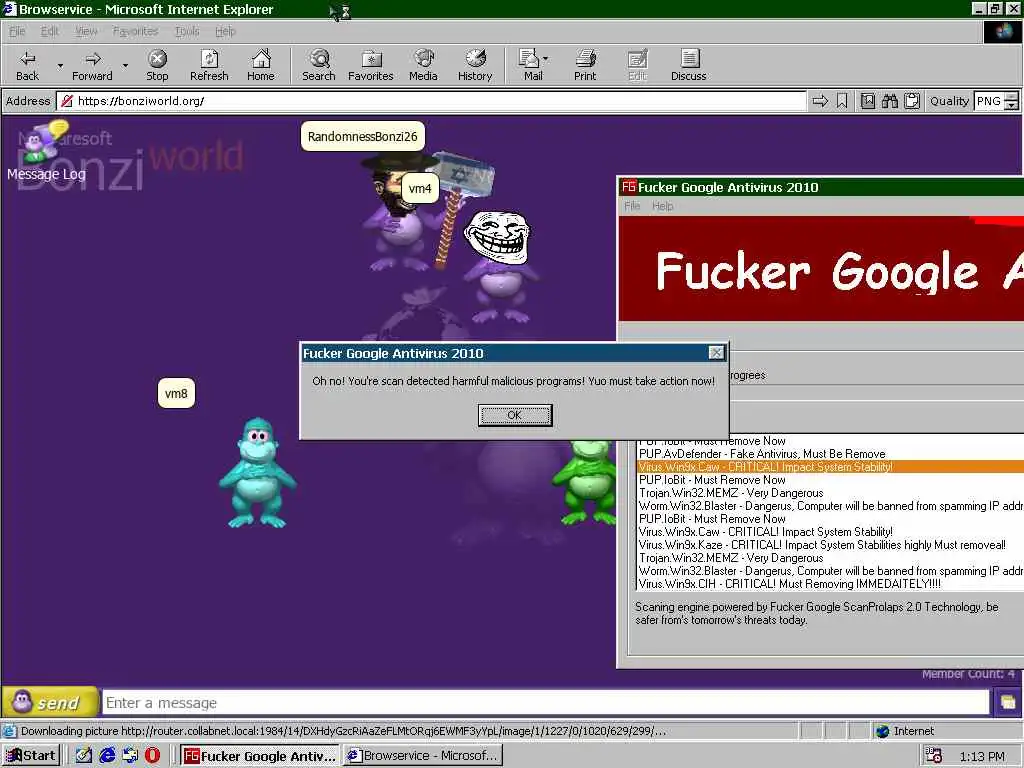This screenshot has width=1024, height=768.
Task: Open the Mail button dropdown arrow
Action: tap(546, 59)
